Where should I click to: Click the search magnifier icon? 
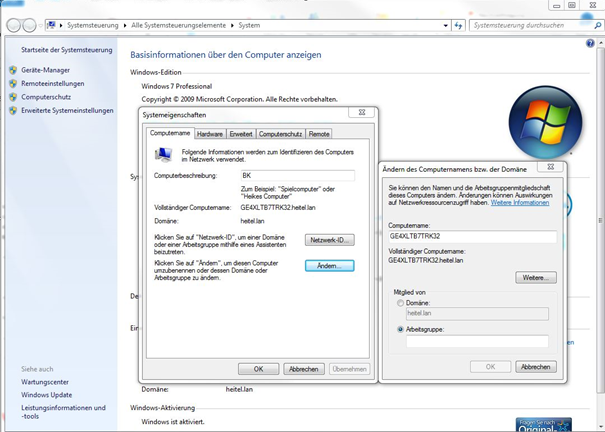tap(598, 25)
